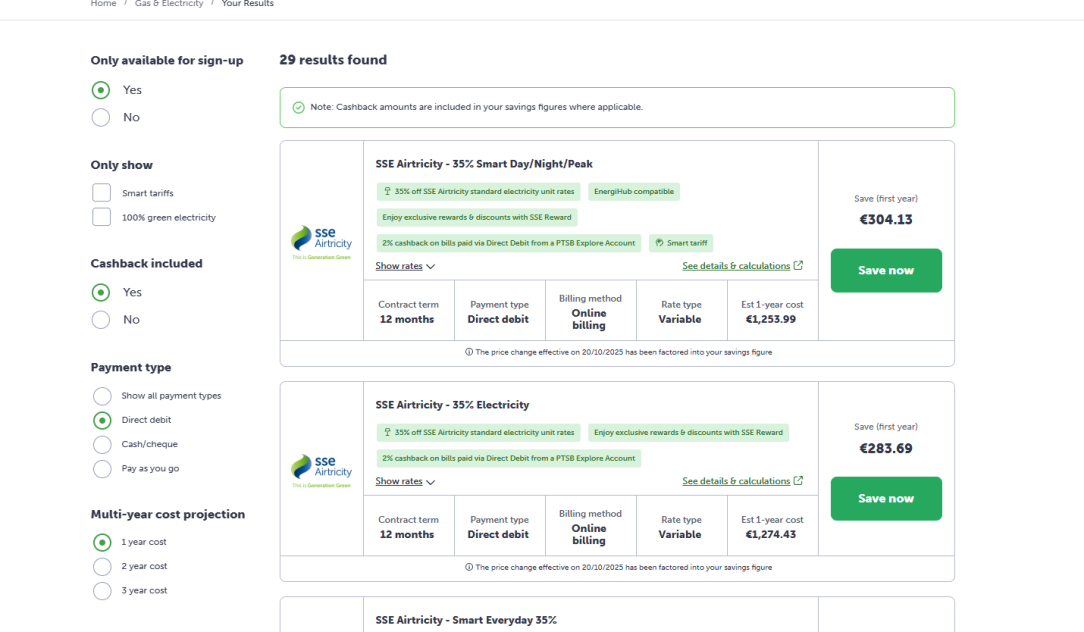
Task: Choose No for Cashback included
Action: (101, 319)
